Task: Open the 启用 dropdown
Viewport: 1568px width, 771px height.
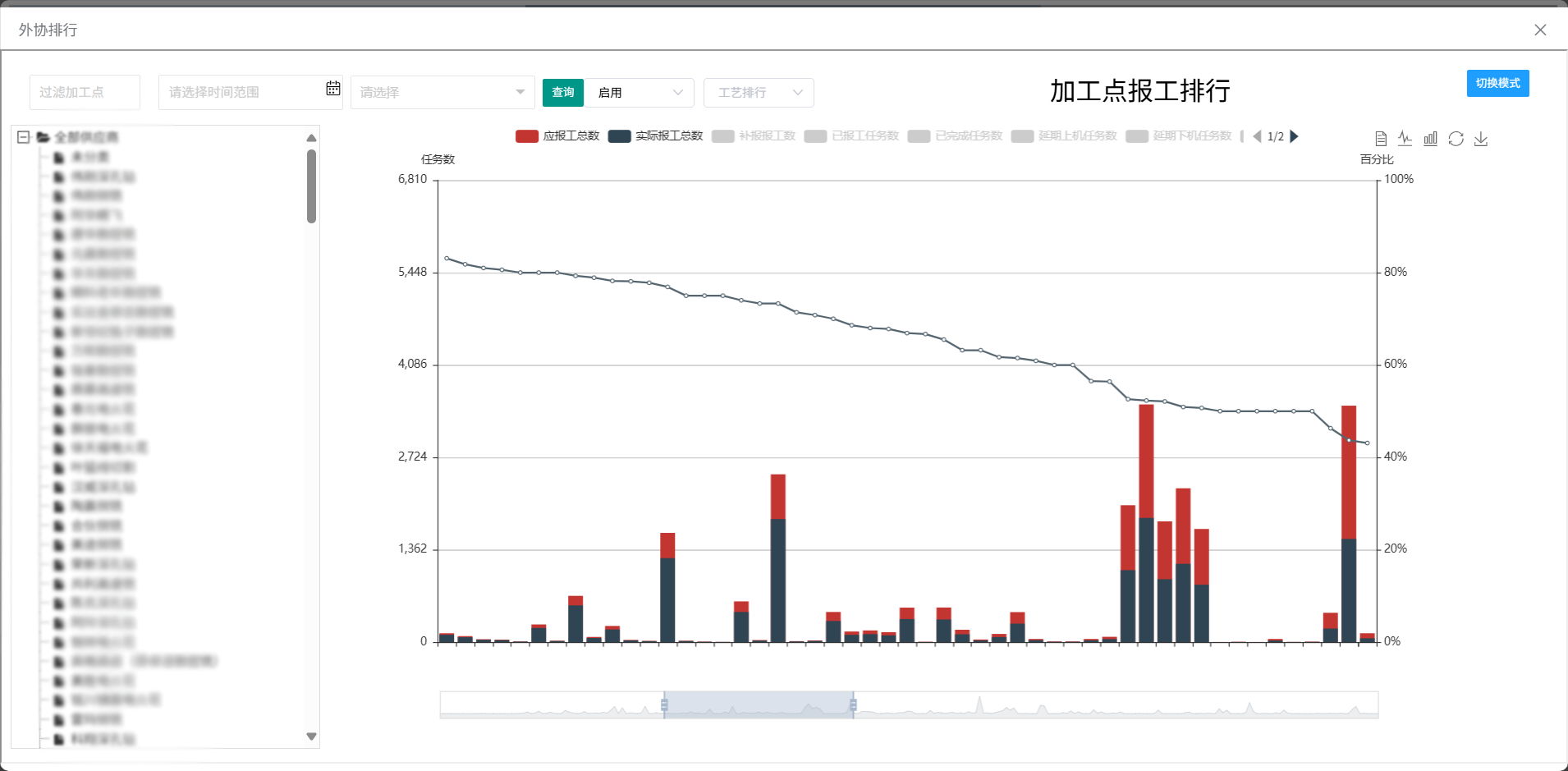Action: 640,92
